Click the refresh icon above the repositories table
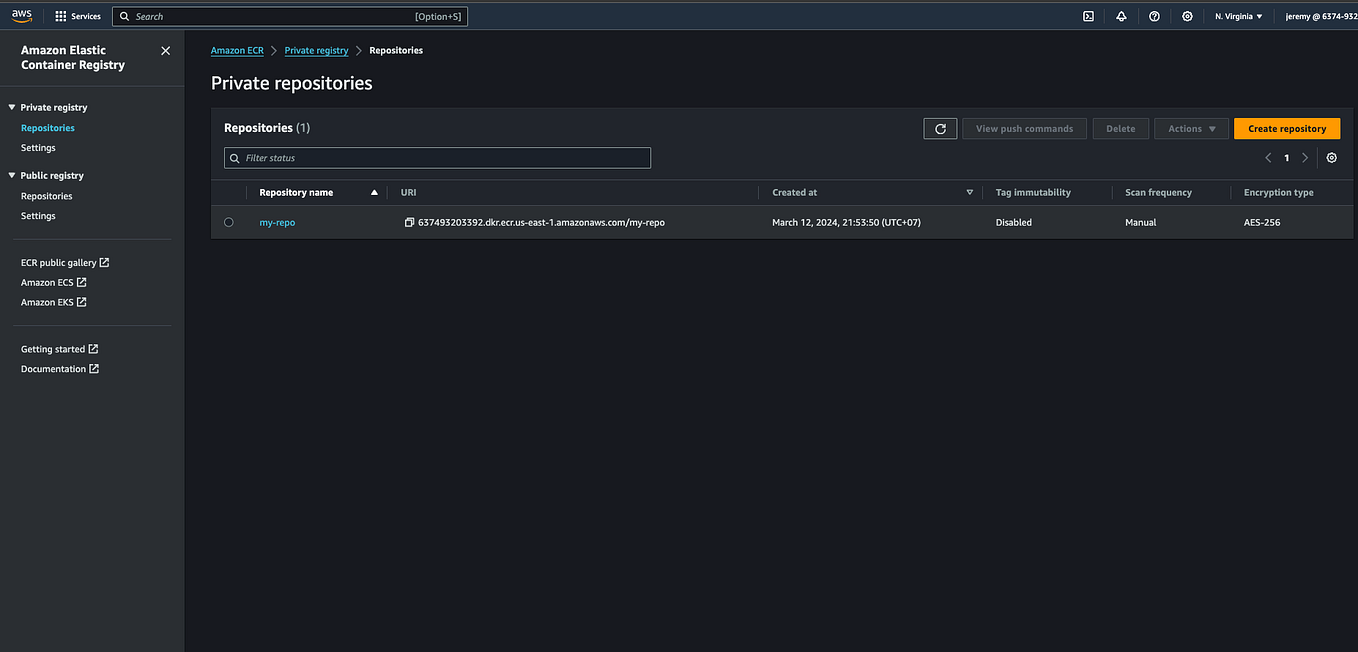 [x=940, y=128]
